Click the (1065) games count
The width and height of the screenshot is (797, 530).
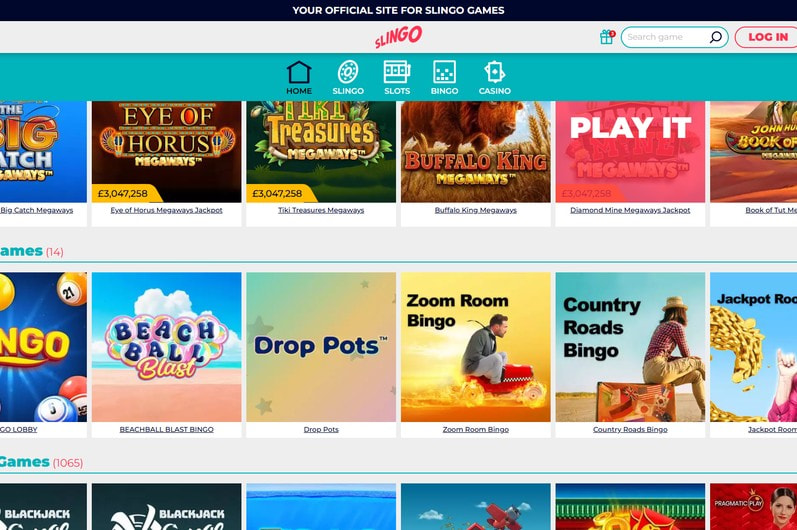tap(68, 463)
